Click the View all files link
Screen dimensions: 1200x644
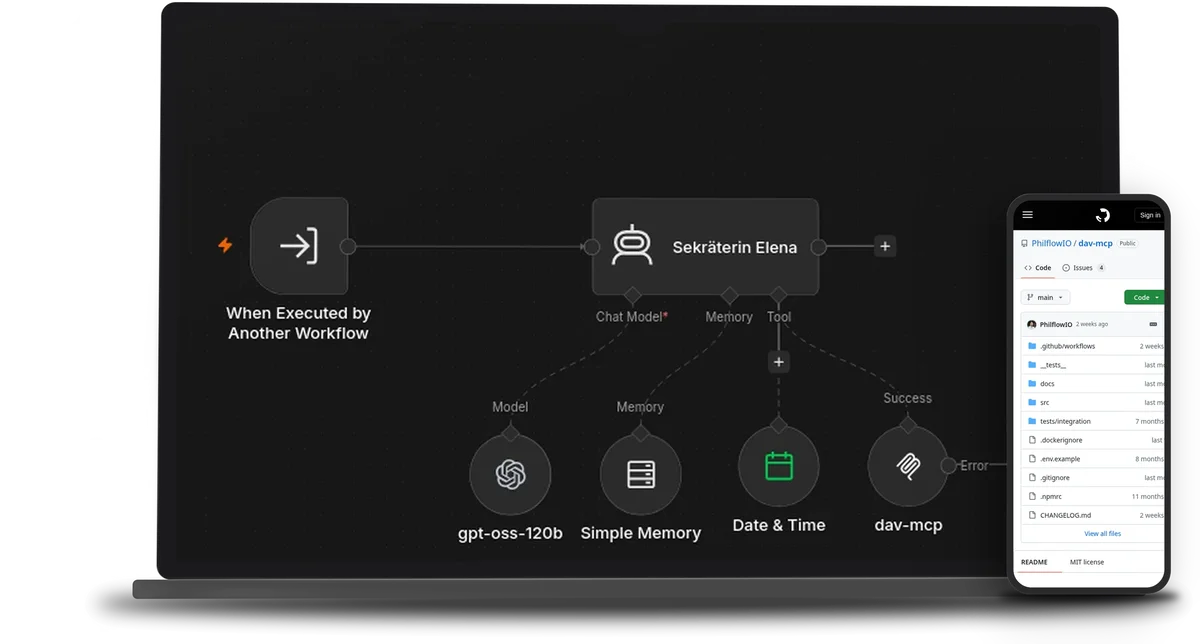point(1102,534)
